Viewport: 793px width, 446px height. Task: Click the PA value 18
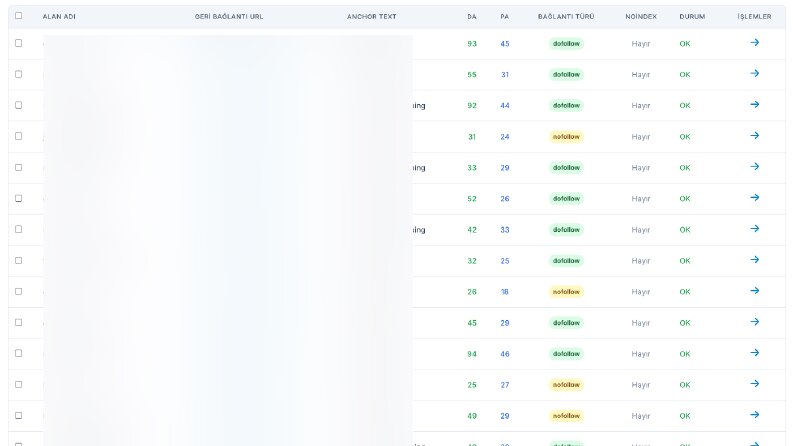tap(505, 292)
